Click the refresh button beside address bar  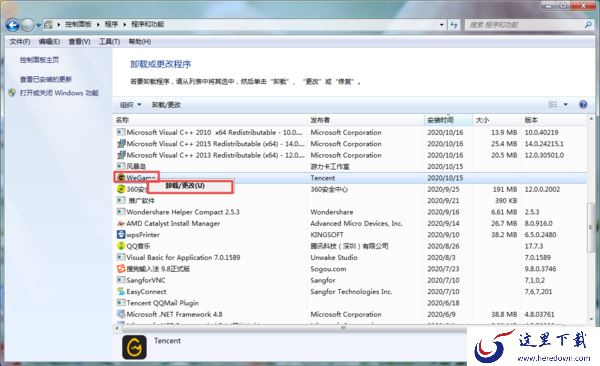454,25
